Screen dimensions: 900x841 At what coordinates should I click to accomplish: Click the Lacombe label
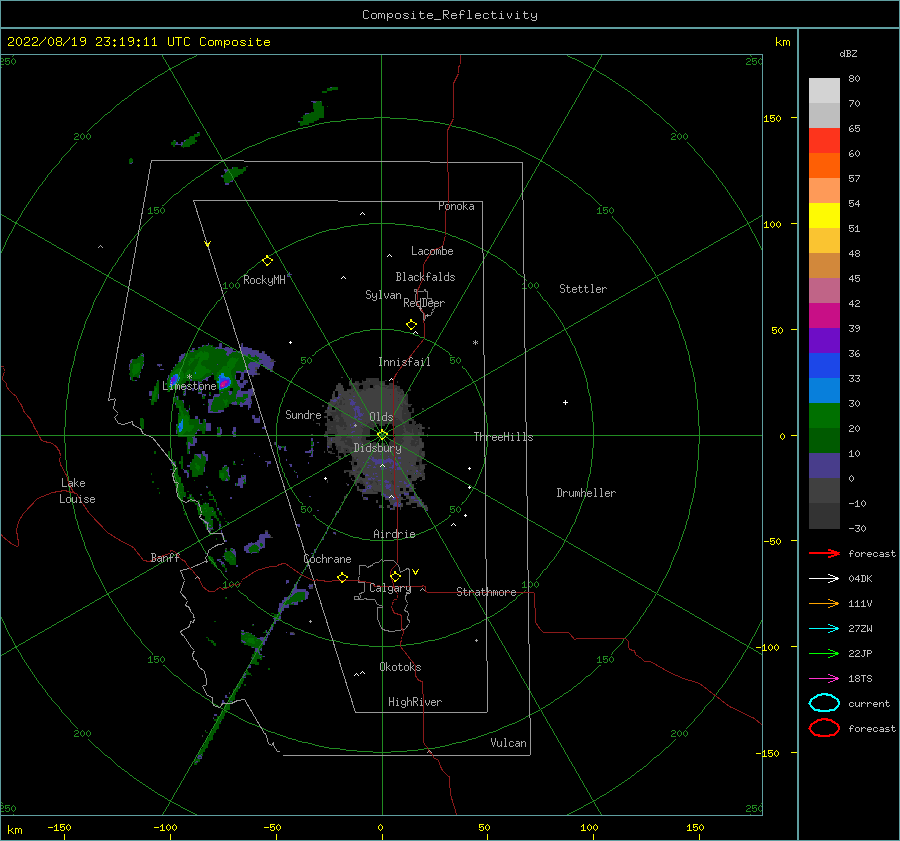click(x=432, y=251)
